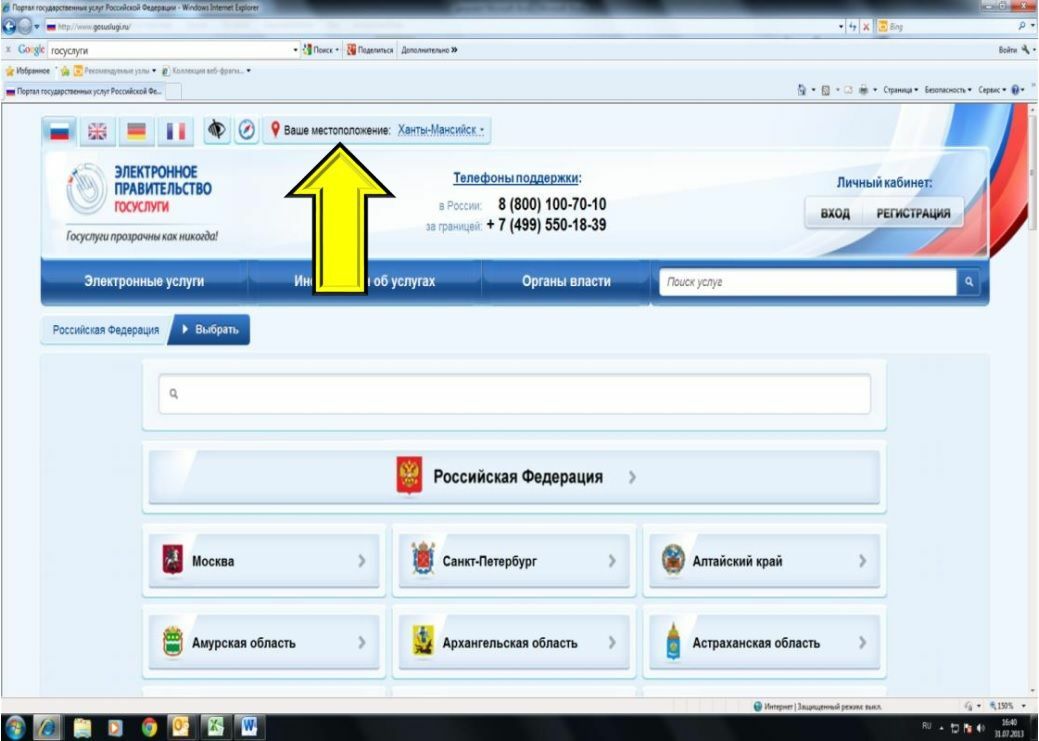Click the Поиск услуг input field
Viewport: 1039px width, 741px height.
click(808, 282)
